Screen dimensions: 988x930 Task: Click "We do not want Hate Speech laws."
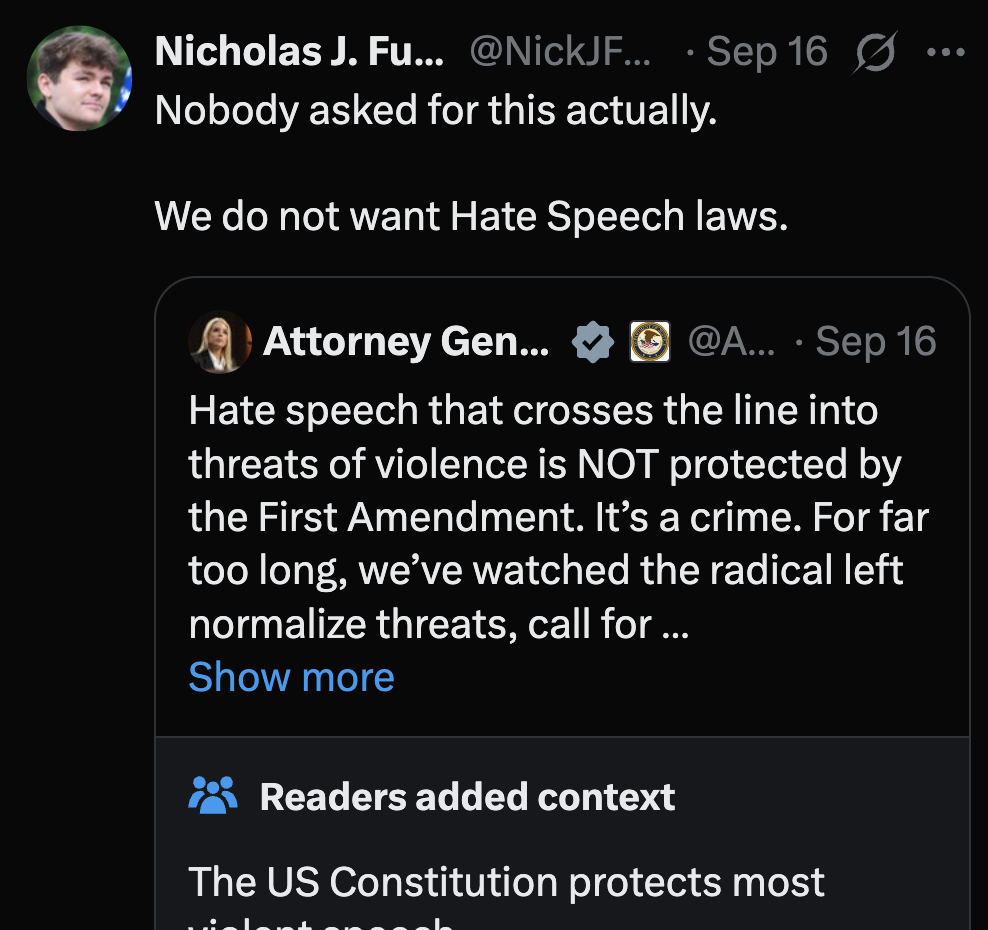click(x=471, y=215)
